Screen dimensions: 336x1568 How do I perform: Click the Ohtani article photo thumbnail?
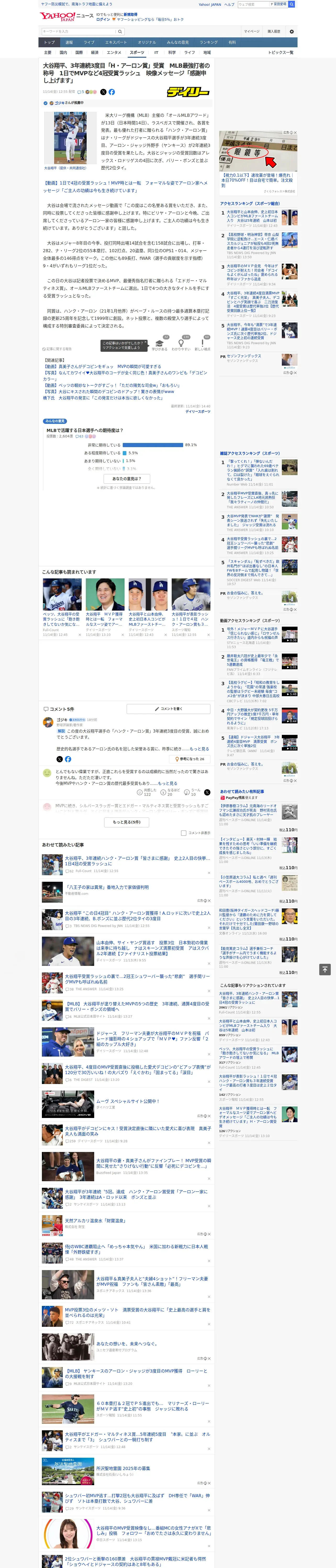point(70,138)
